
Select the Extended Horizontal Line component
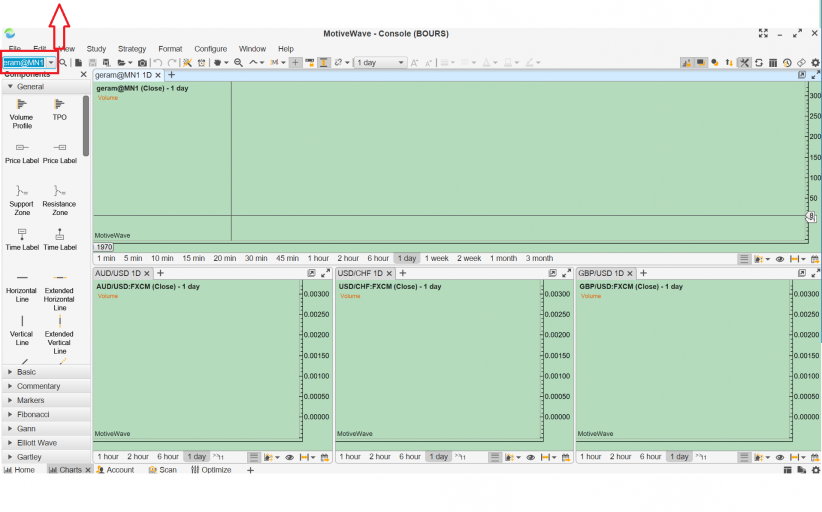59,292
